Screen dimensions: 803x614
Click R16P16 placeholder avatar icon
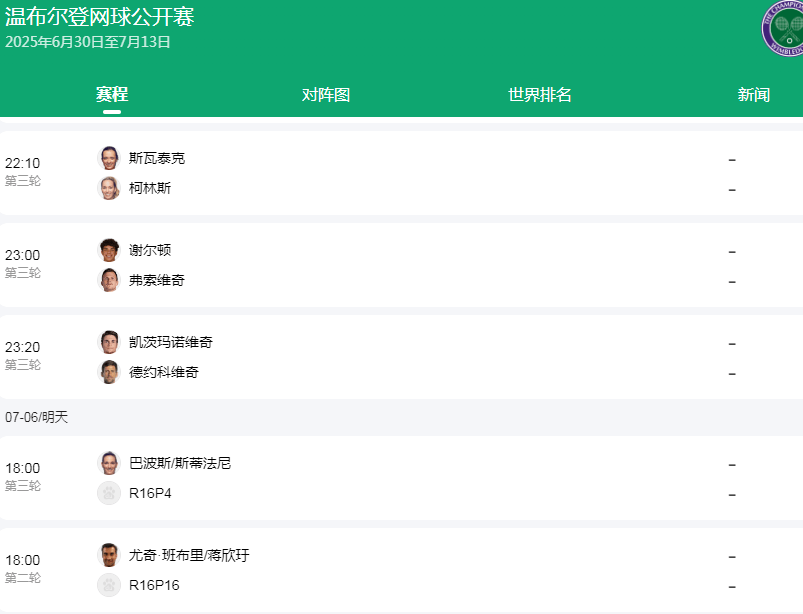coord(109,585)
